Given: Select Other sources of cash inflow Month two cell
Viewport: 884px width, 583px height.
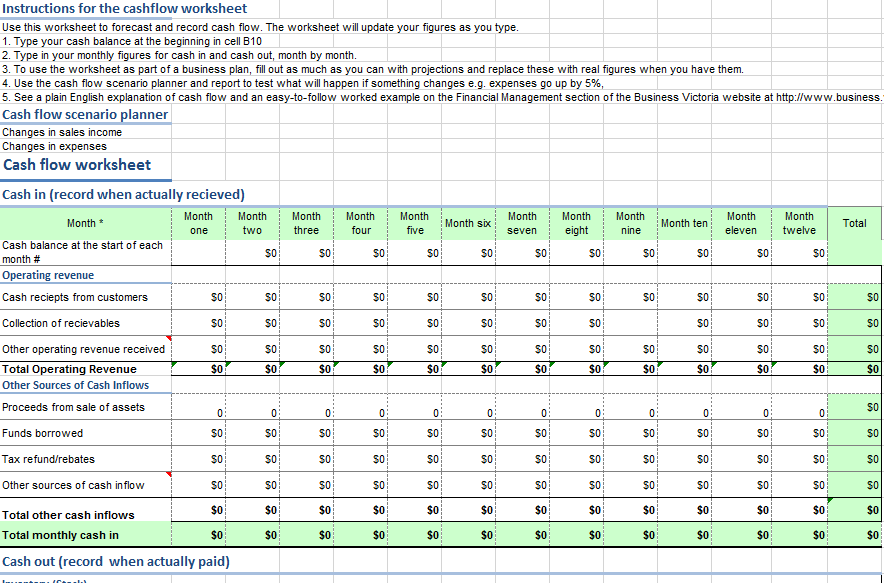Looking at the screenshot, I should click(252, 485).
